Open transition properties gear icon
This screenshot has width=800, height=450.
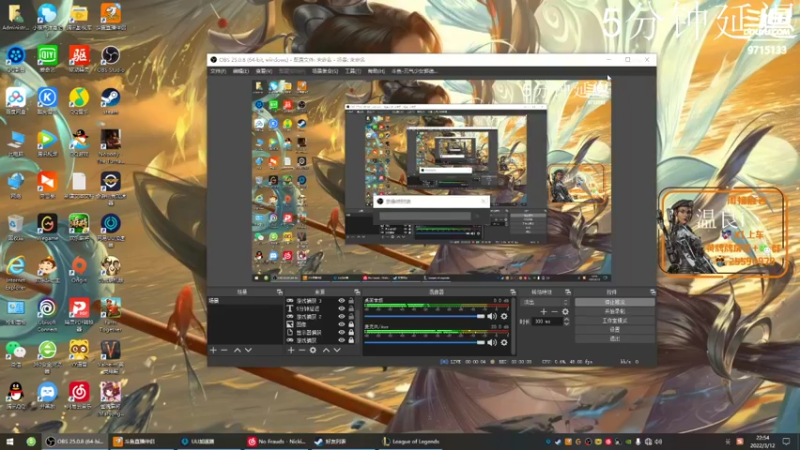(565, 312)
